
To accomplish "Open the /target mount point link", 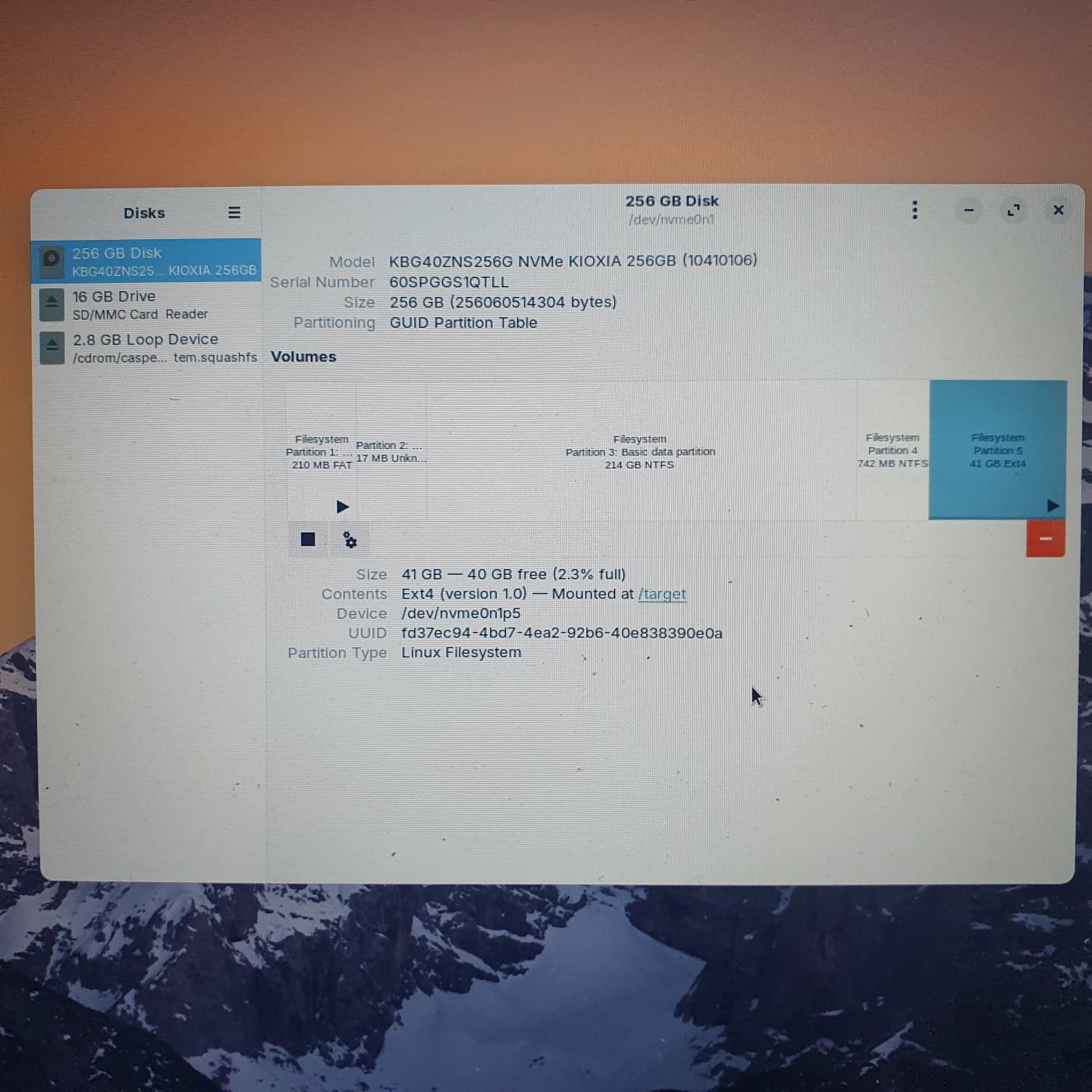I will [662, 594].
